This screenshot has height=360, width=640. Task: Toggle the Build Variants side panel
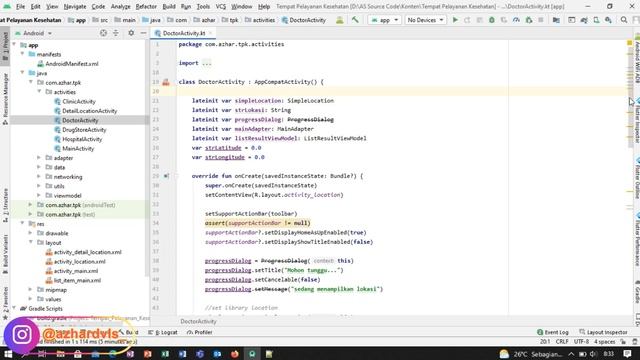pos(5,254)
